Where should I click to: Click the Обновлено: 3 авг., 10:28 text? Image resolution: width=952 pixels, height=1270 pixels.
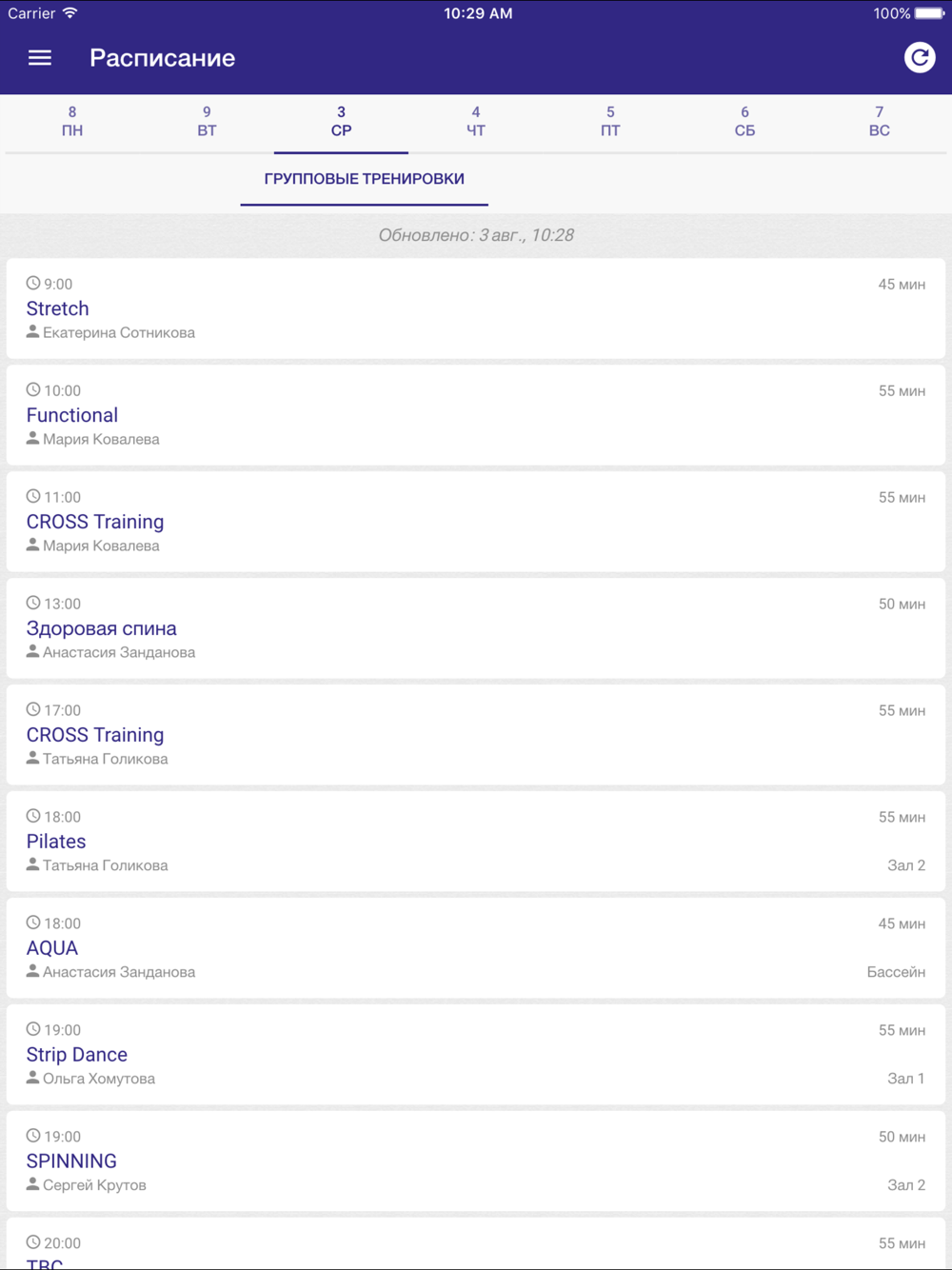[476, 235]
